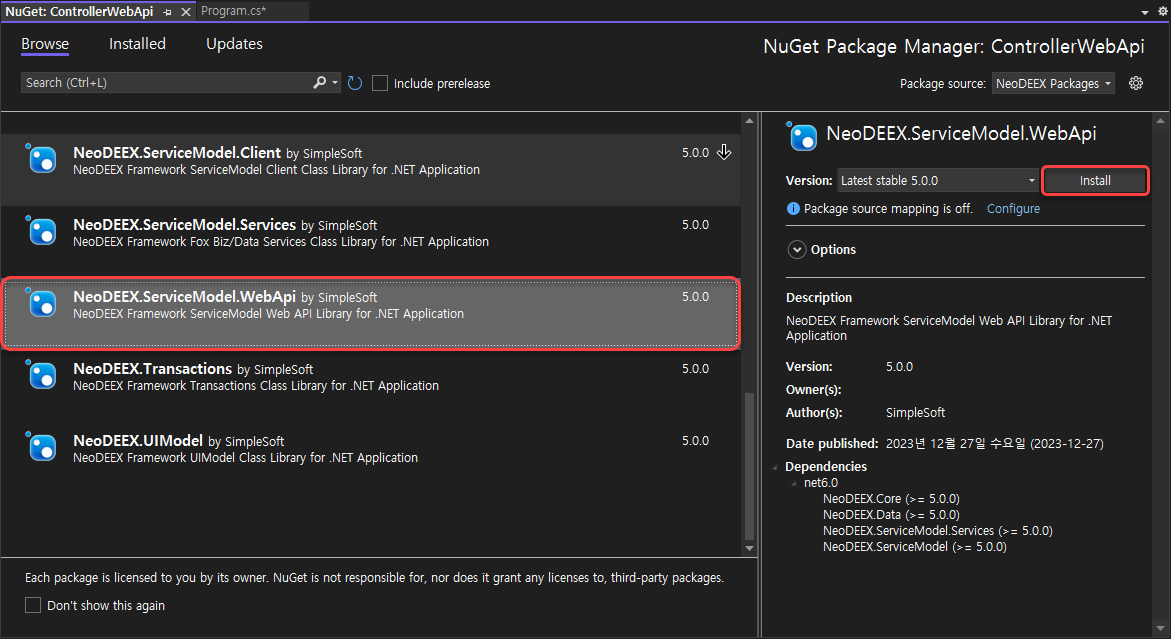
Task: Pin the NuGet: ControllerWebApi tab
Action: point(167,12)
